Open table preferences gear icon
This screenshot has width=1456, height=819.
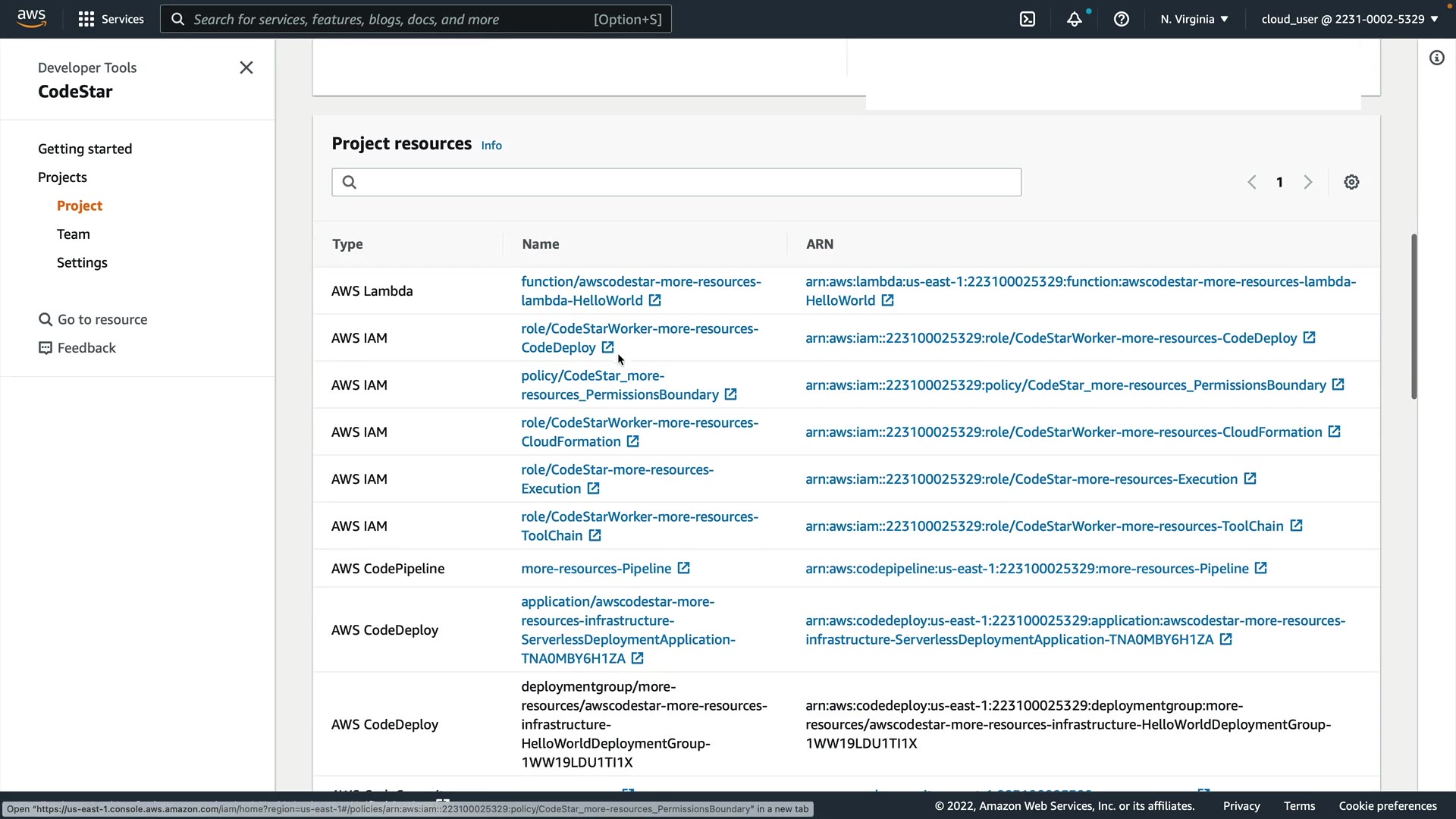click(x=1351, y=182)
